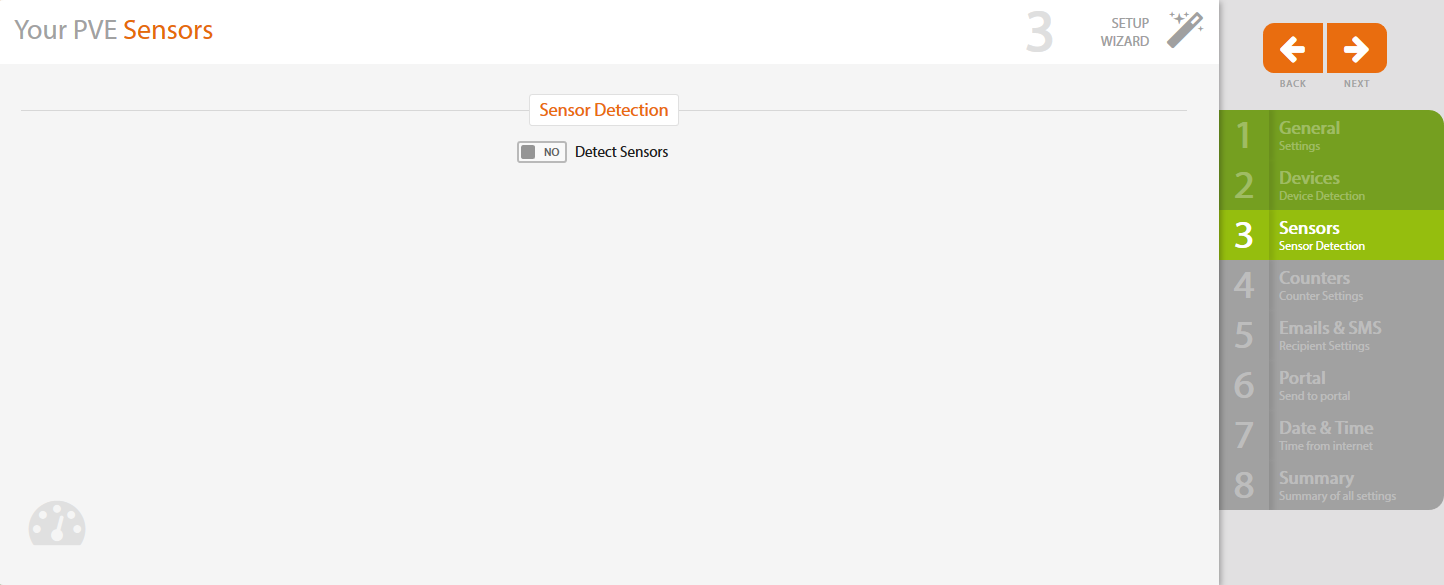Open step 1 General Settings
This screenshot has width=1444, height=585.
[1329, 135]
